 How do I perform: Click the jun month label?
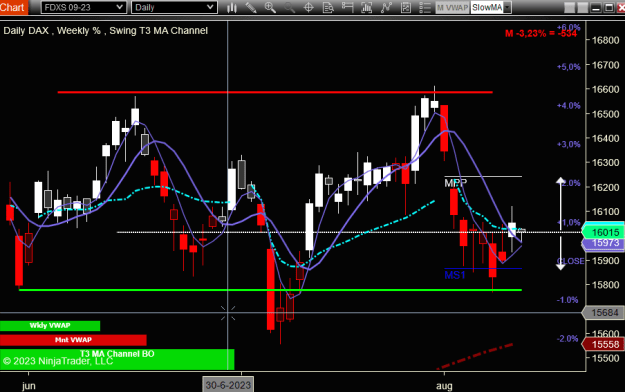(29, 386)
